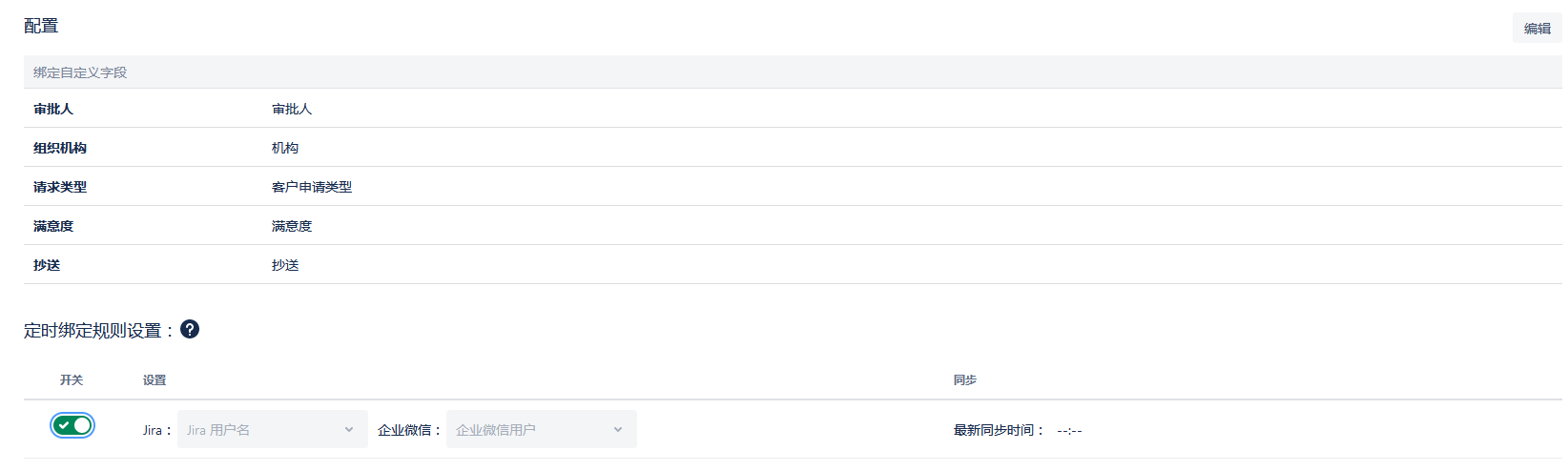Click the 同步 column header
The height and width of the screenshot is (471, 1568).
pos(964,380)
